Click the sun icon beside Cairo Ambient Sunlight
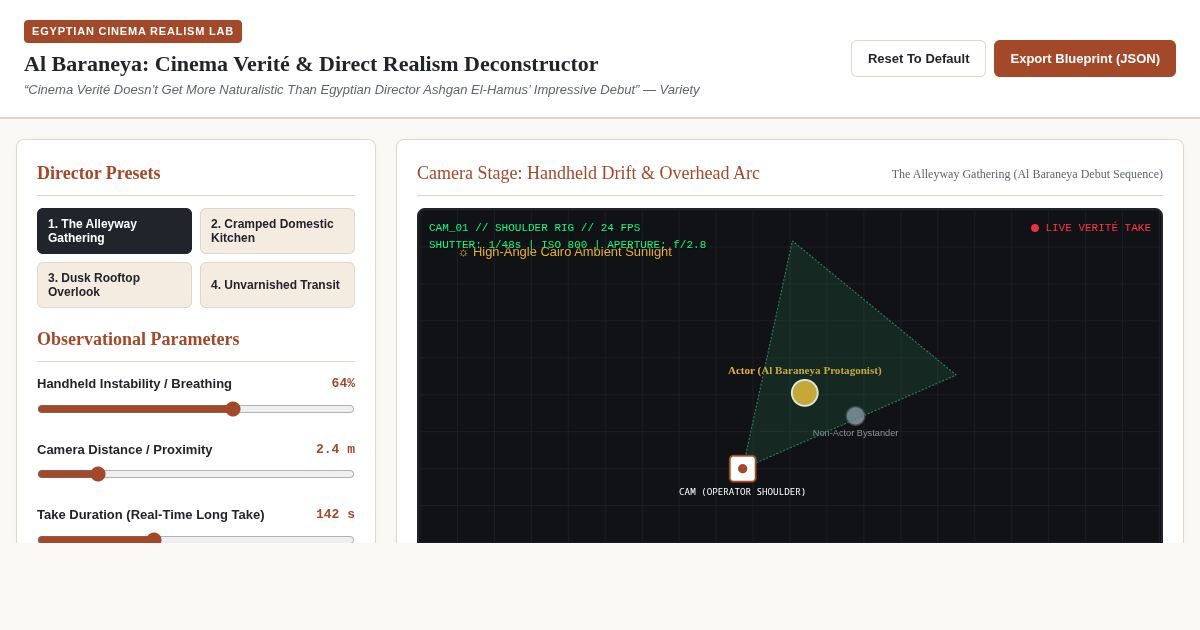This screenshot has height=630, width=1200. pyautogui.click(x=464, y=253)
